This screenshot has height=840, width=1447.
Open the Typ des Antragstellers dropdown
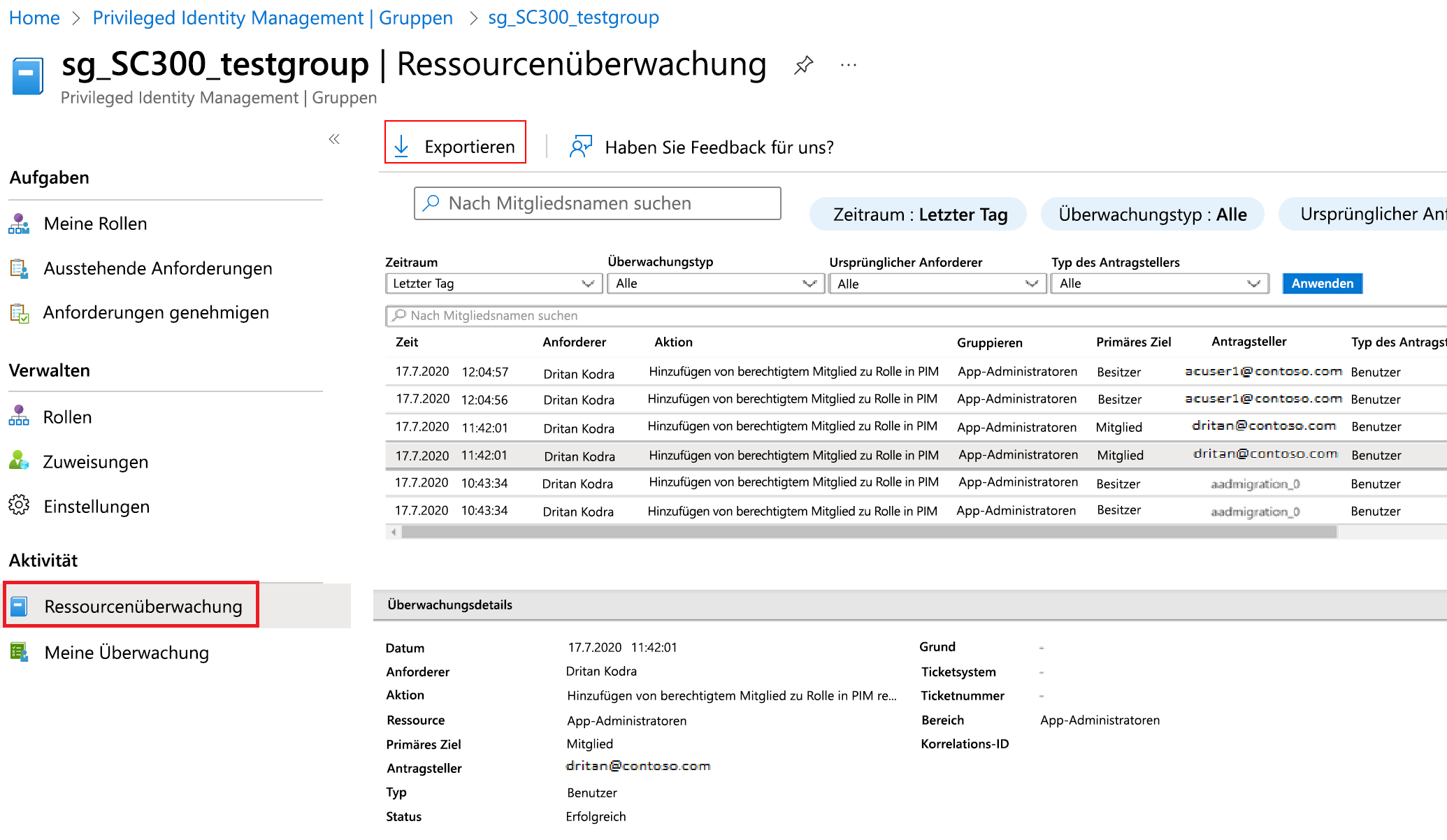click(x=1160, y=283)
